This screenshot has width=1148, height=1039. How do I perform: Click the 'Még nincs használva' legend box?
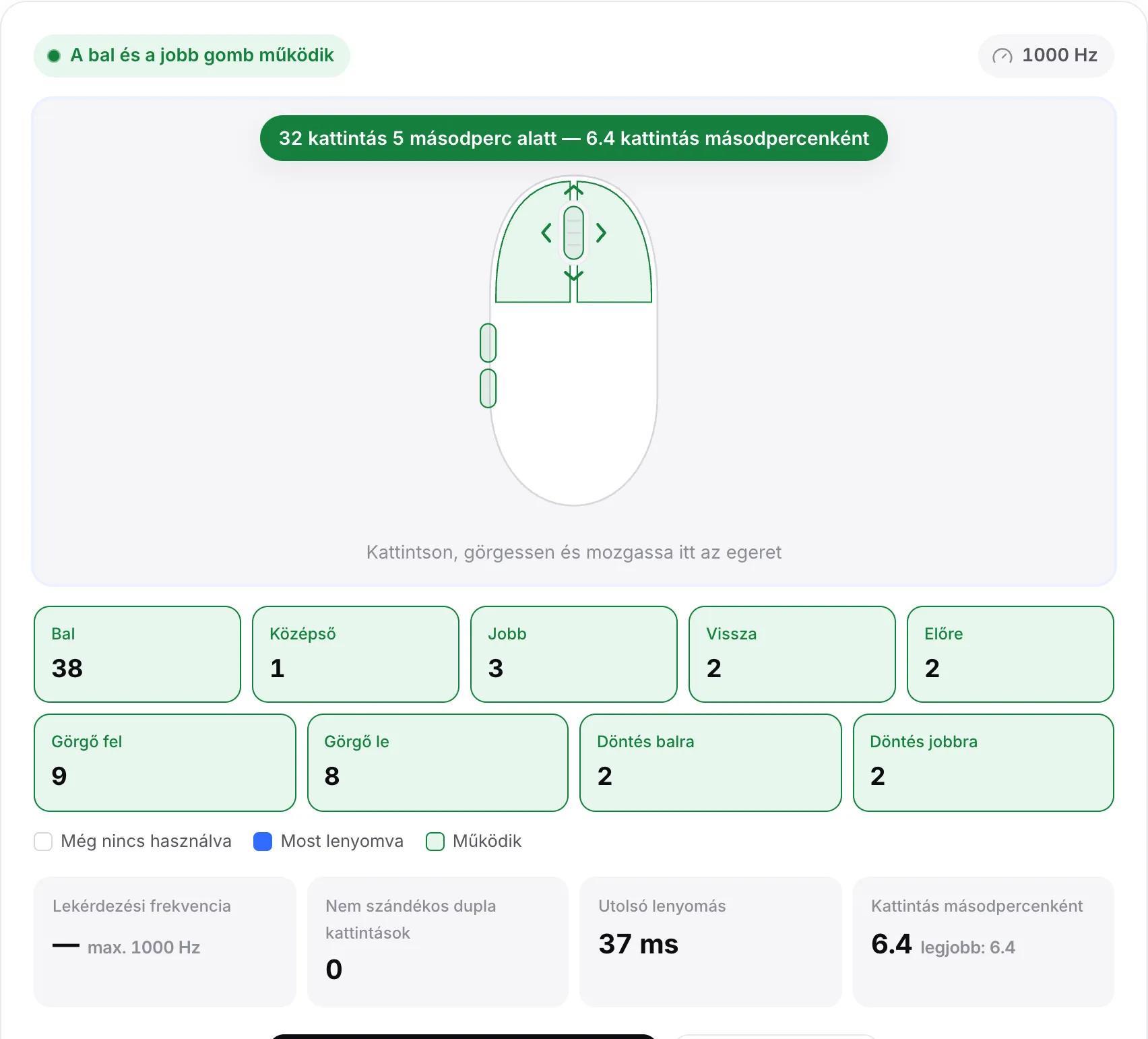tap(43, 842)
